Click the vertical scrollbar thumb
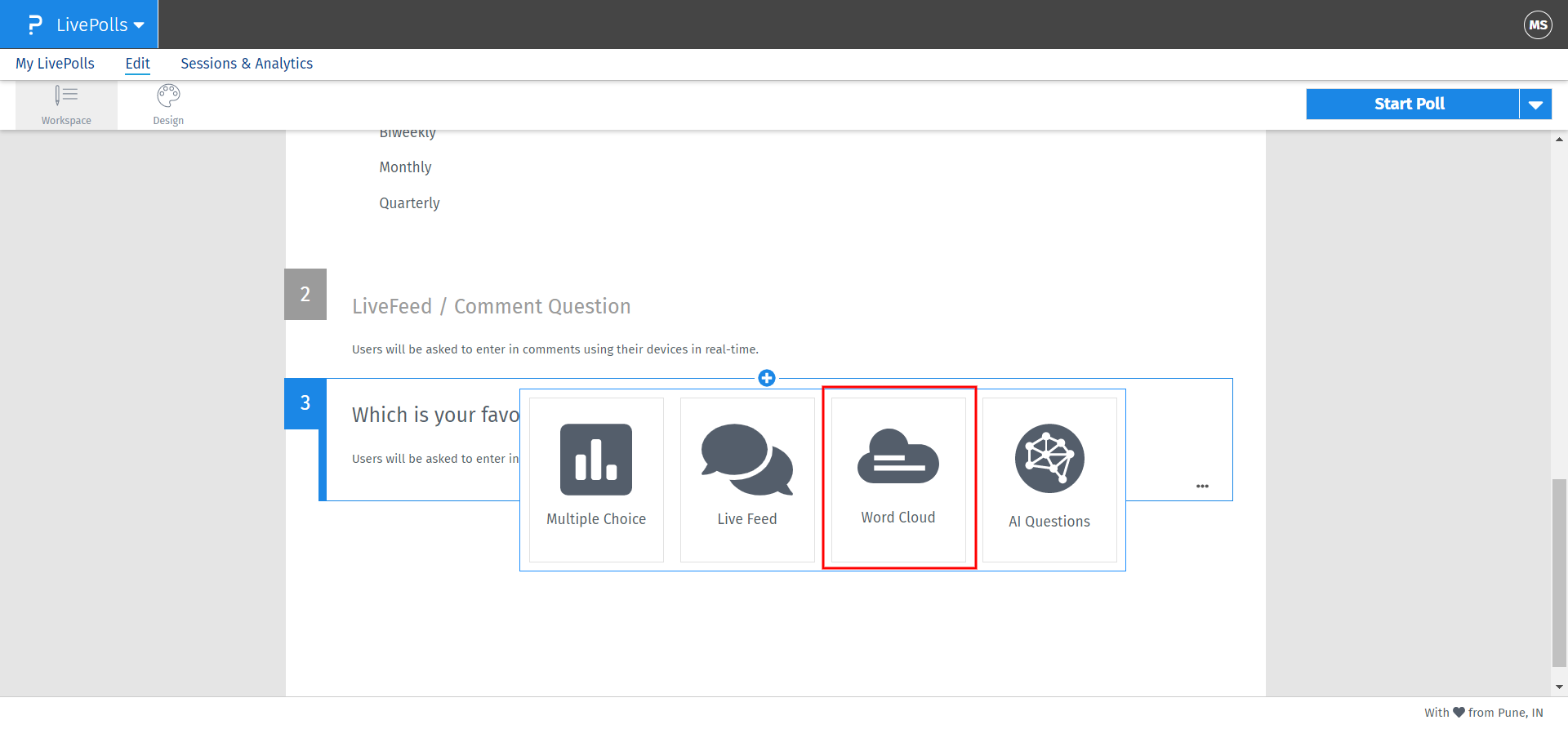Screen dimensions: 1568x729 pos(1559,573)
